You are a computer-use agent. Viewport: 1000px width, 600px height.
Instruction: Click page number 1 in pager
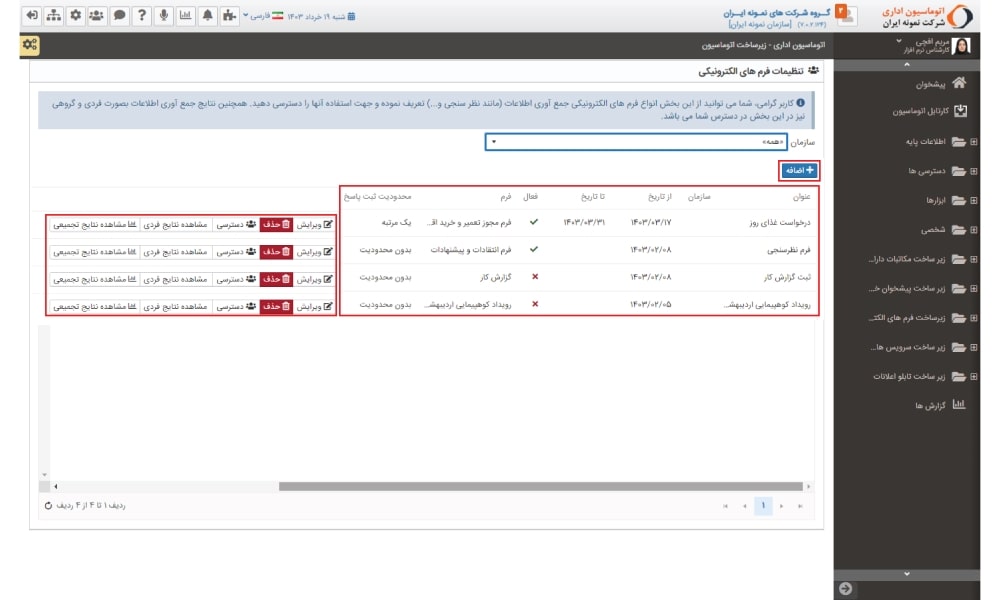(x=762, y=507)
